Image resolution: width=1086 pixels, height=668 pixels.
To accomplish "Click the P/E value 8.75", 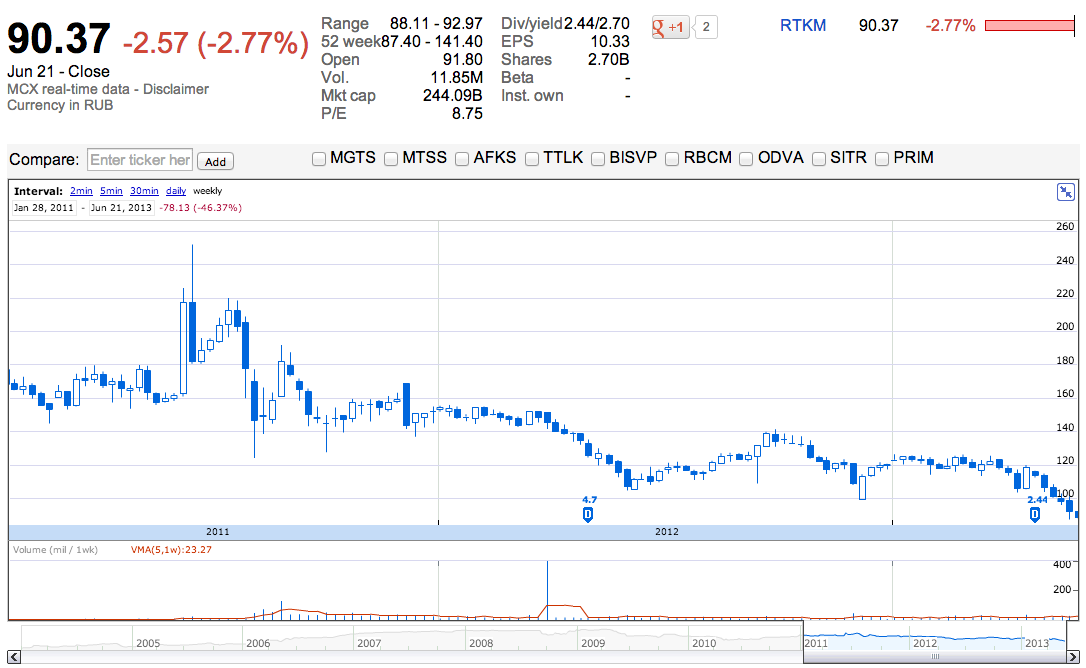I will click(x=467, y=114).
